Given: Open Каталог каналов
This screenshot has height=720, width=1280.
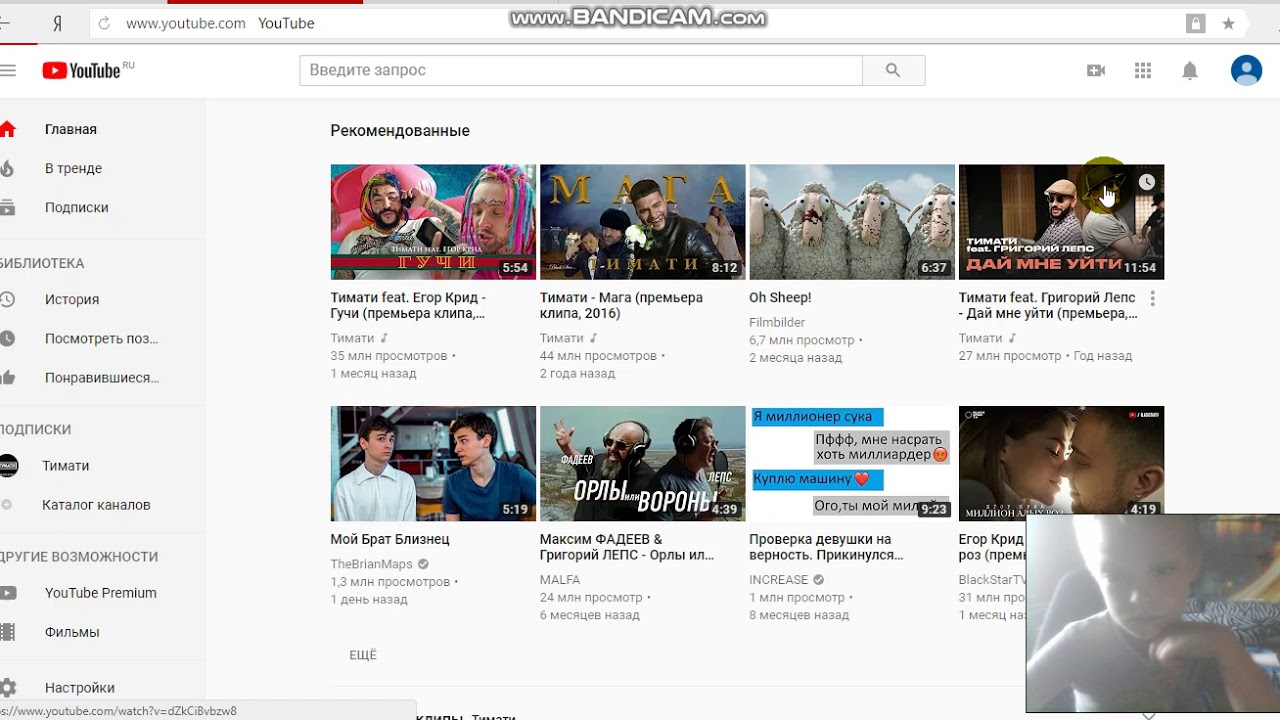Looking at the screenshot, I should click(x=96, y=505).
